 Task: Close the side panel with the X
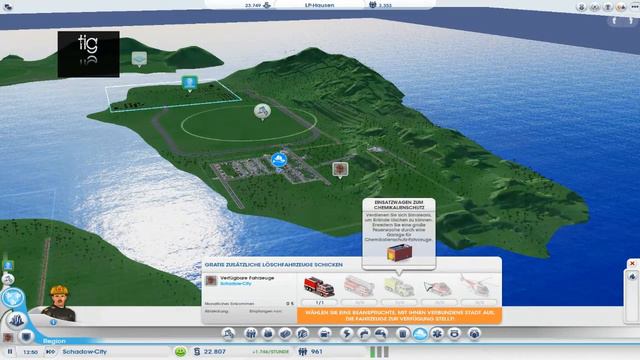pos(632,263)
